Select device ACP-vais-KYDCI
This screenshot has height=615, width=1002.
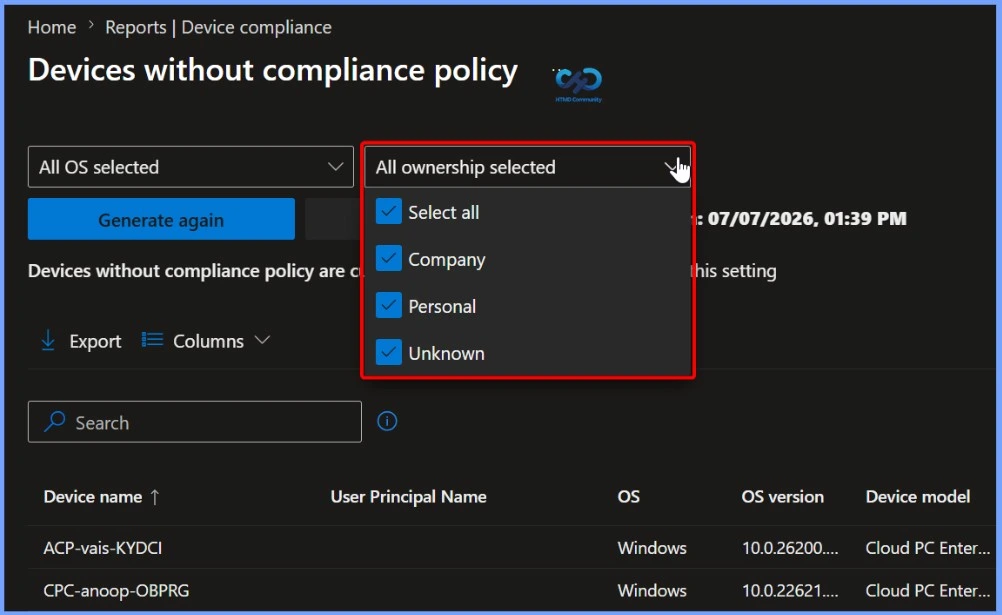click(x=103, y=548)
